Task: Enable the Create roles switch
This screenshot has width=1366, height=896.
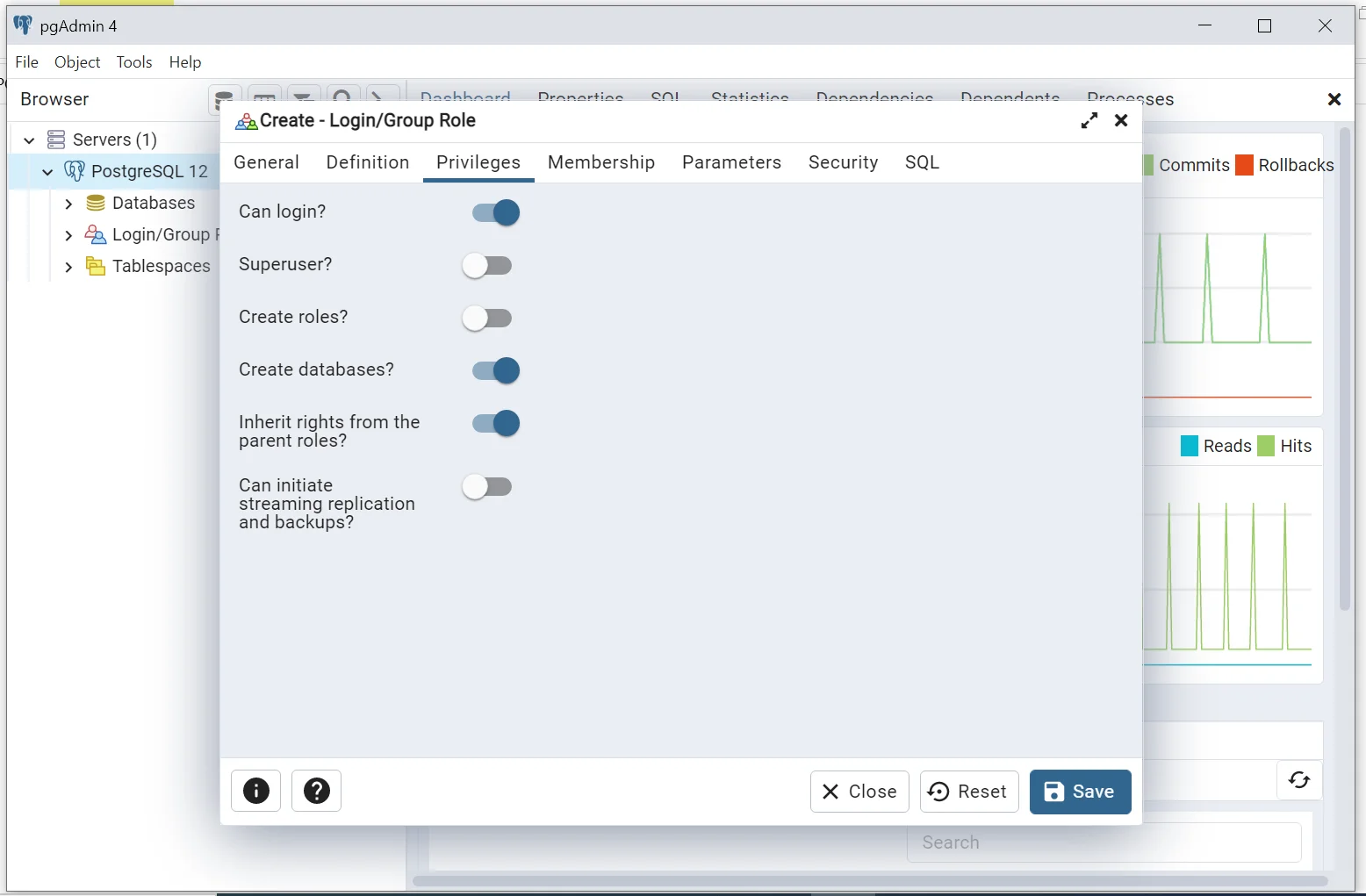Action: coord(487,318)
